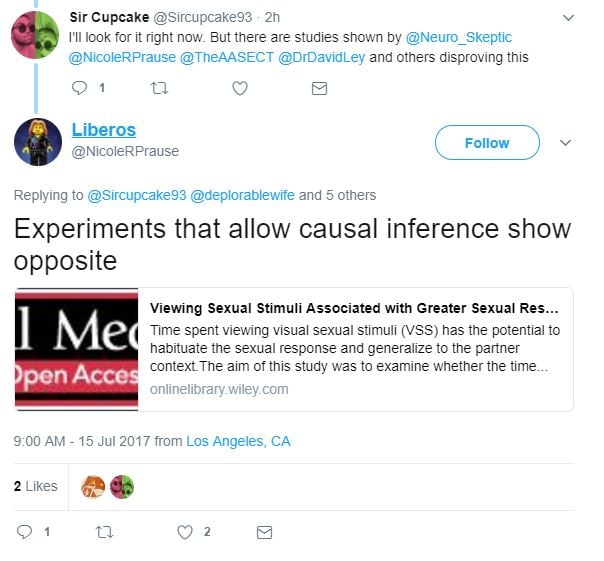
Task: Expand options chevron on Sir Cupcake's tweet
Action: point(569,18)
